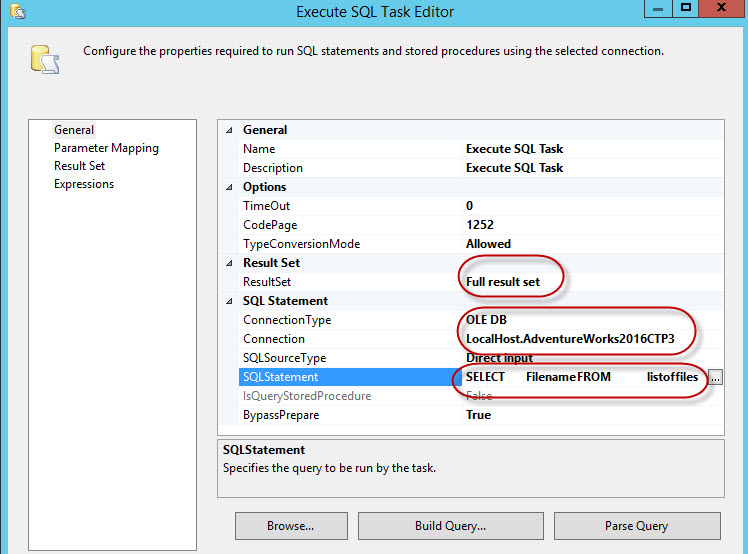The image size is (748, 554).
Task: Open the Parameter Mapping page
Action: click(x=106, y=148)
